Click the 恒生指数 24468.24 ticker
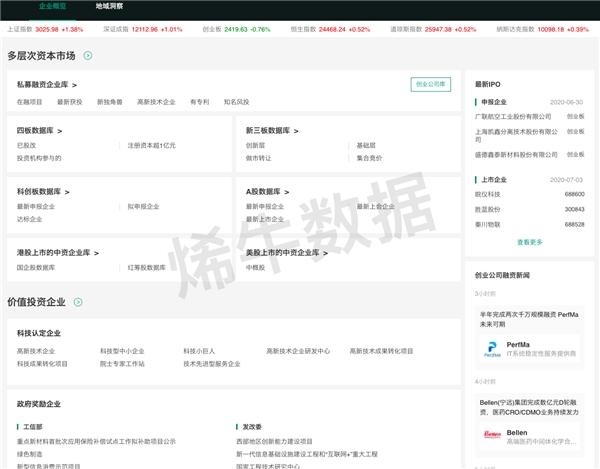Screen dimensions: 600x469 [330, 29]
